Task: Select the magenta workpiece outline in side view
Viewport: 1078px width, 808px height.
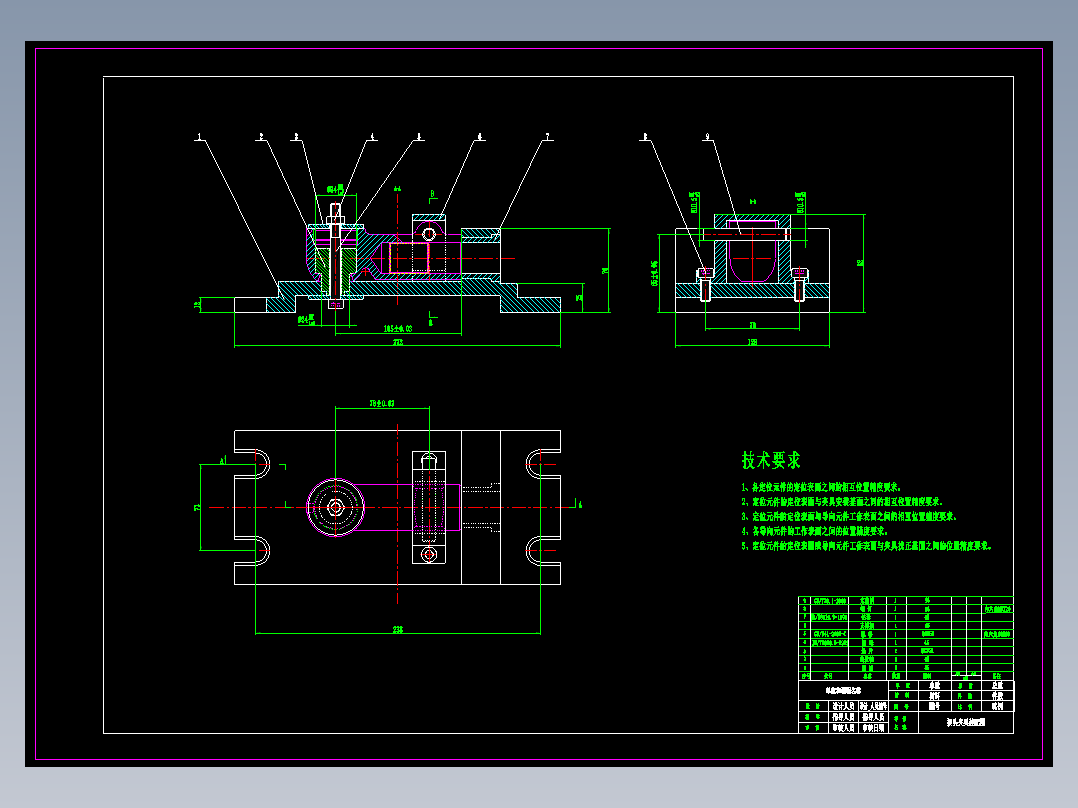Action: pos(753,251)
